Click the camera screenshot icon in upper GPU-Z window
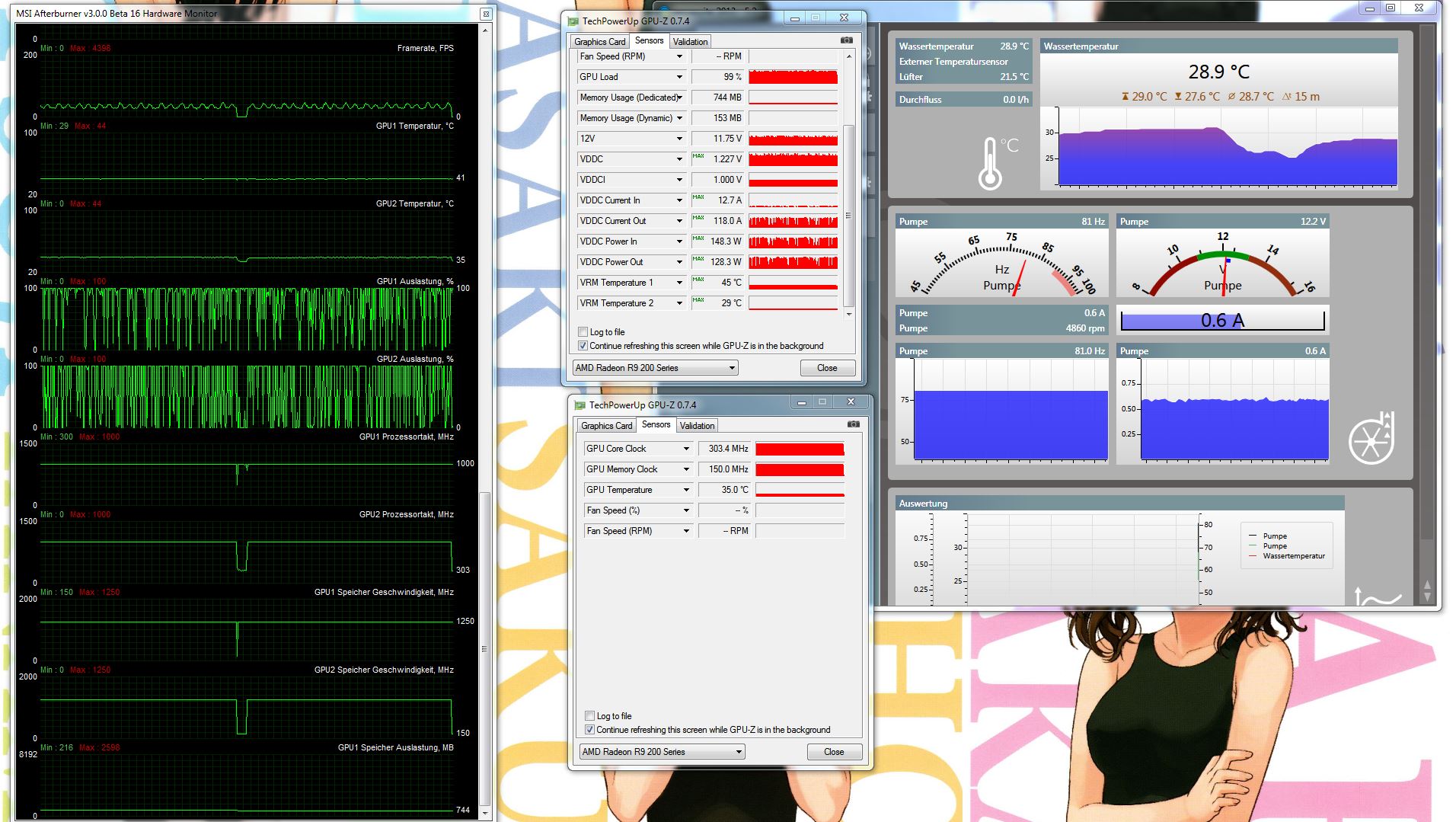The height and width of the screenshot is (822, 1456). click(846, 40)
